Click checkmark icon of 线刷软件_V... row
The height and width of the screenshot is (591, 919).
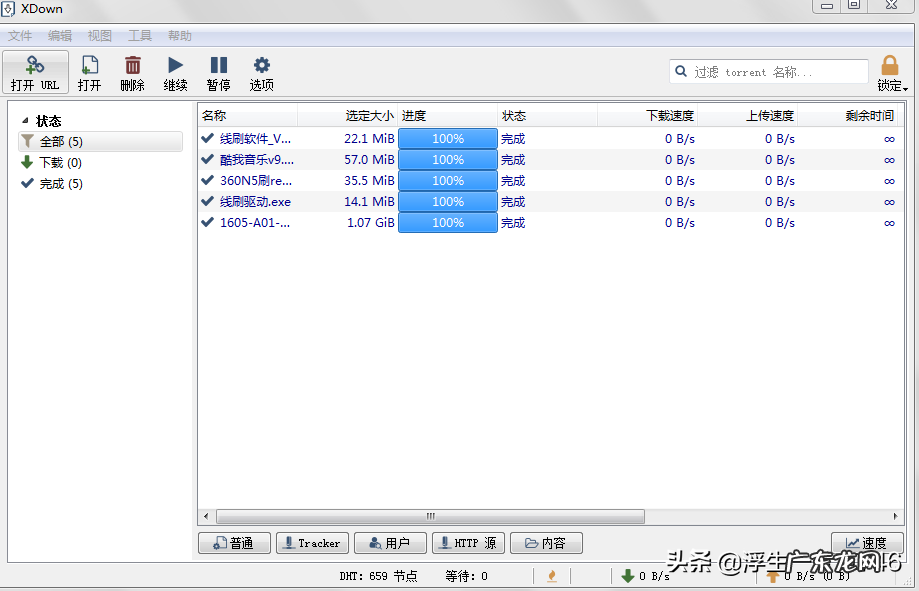point(207,138)
